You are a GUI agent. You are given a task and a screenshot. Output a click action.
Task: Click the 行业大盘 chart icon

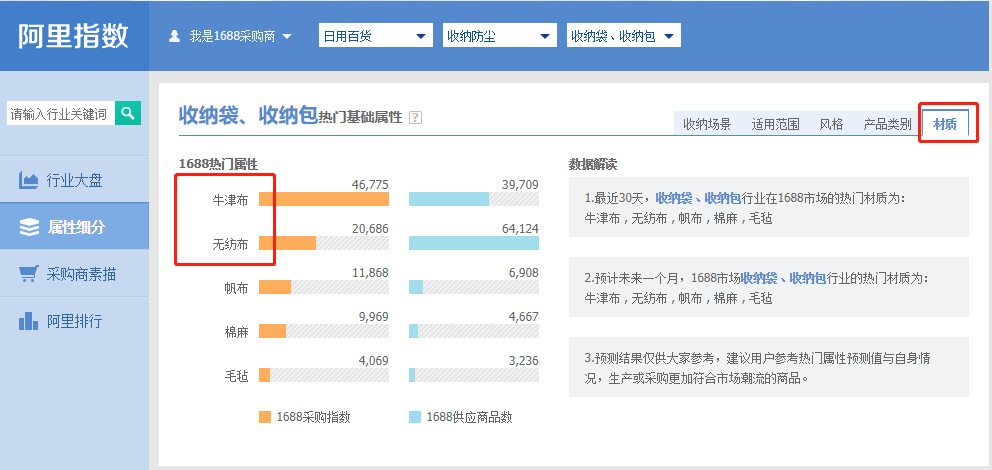click(28, 180)
